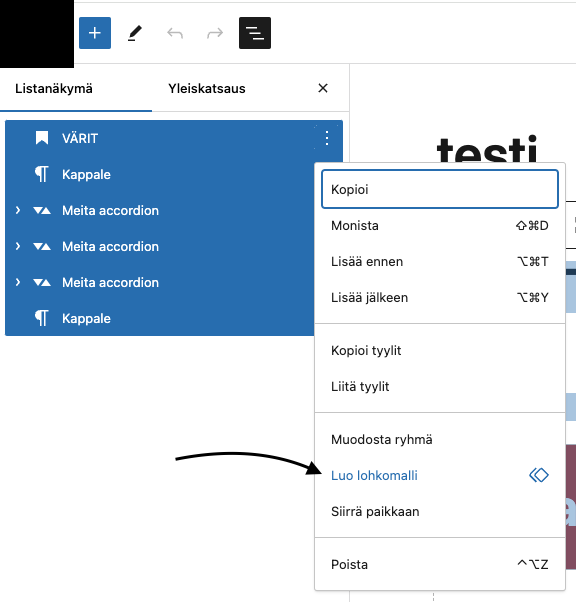576x602 pixels.
Task: Open options three-dot menu for VÄRIT
Action: pyautogui.click(x=327, y=138)
